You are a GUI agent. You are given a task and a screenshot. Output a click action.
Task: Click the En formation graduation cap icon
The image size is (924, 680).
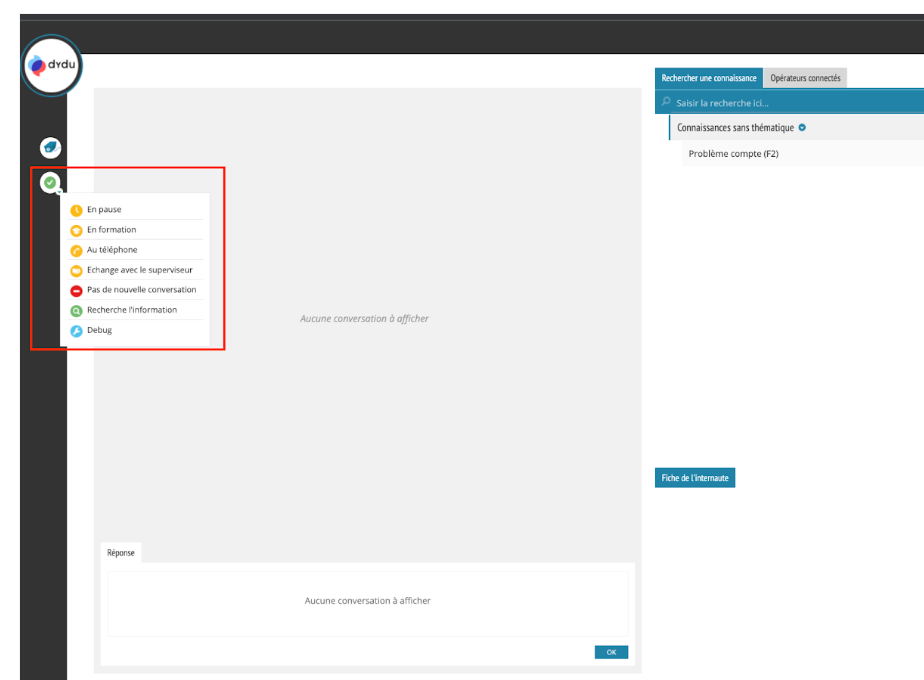pyautogui.click(x=77, y=230)
